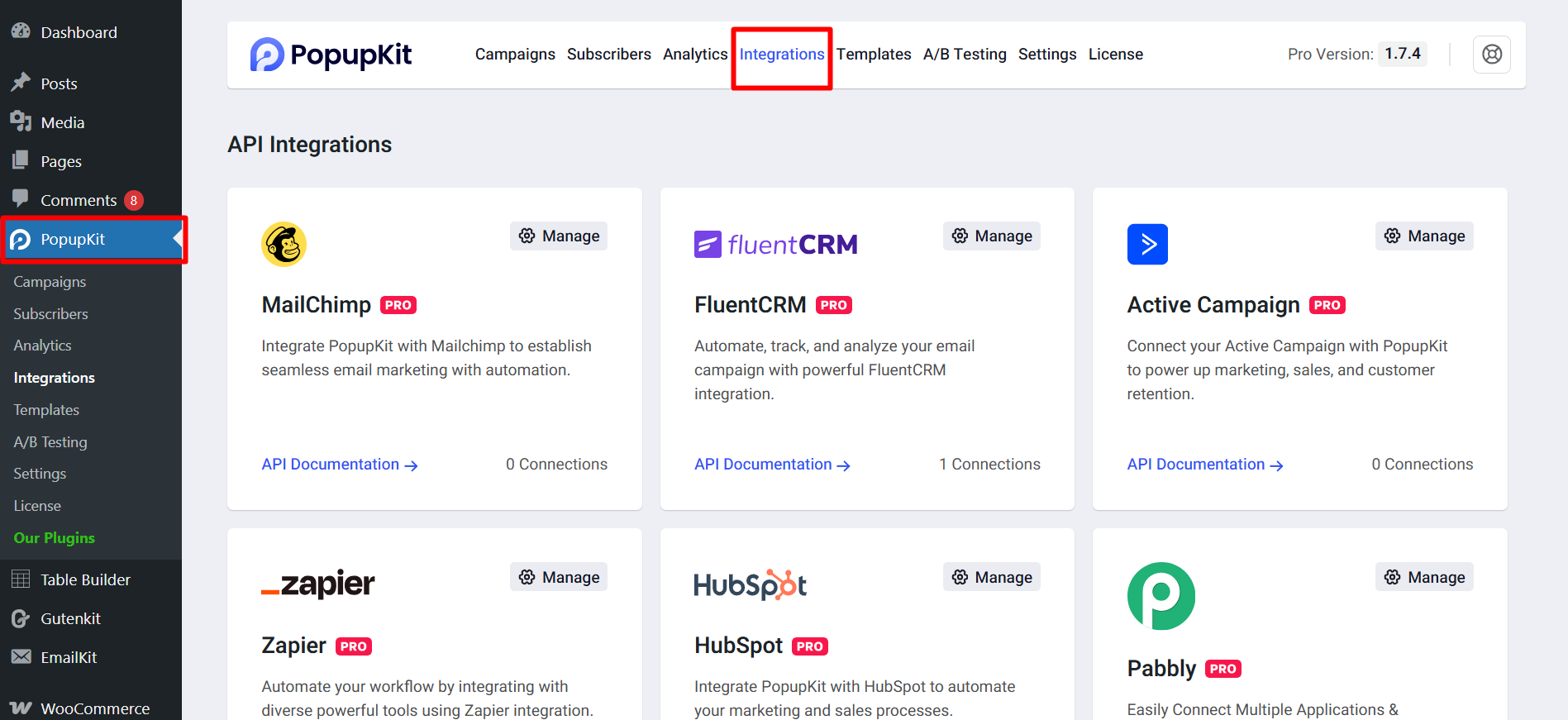Screen dimensions: 1568x720
Task: Open the License tab in top navigation
Action: pos(1116,55)
